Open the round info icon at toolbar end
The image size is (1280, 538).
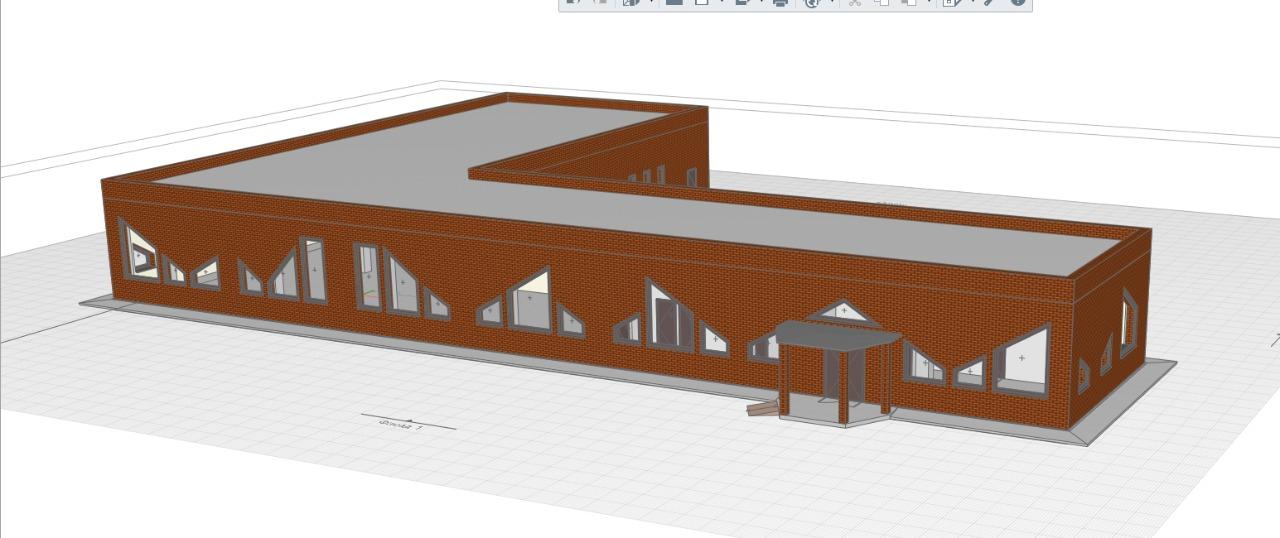(x=1018, y=3)
